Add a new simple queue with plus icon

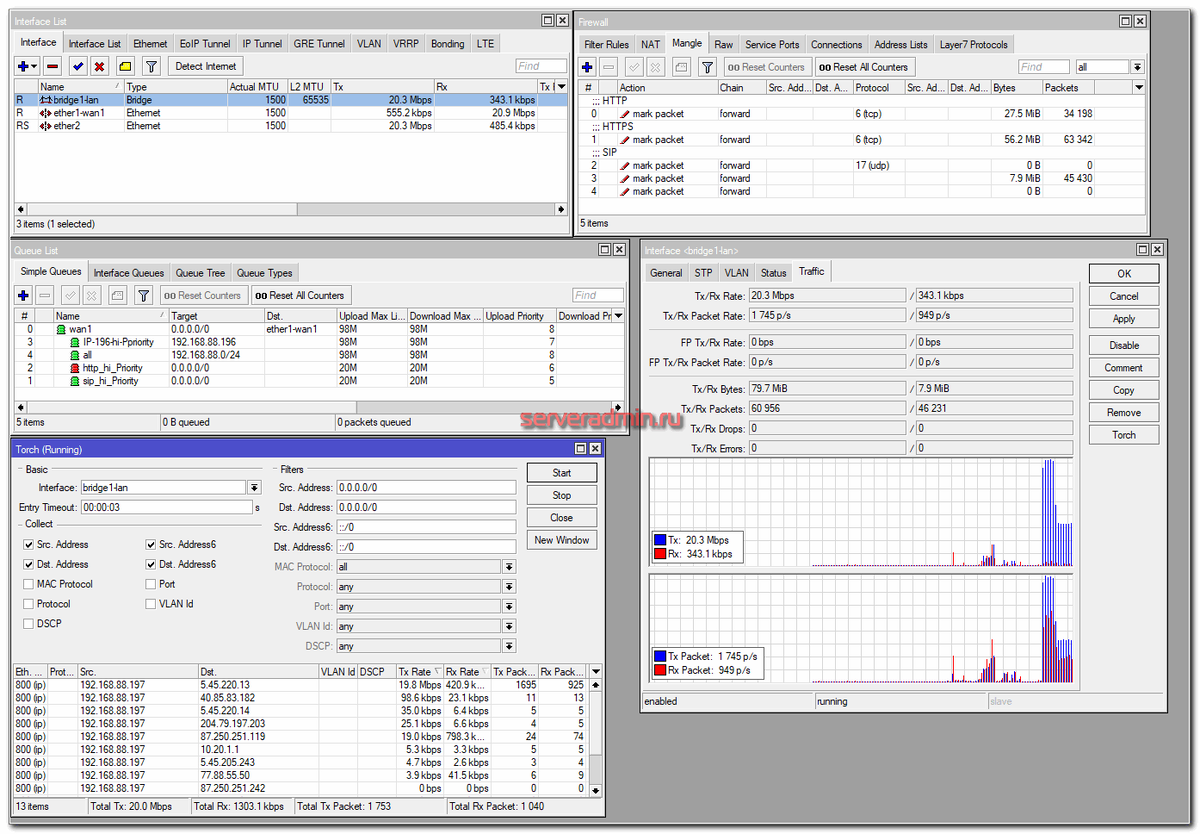click(x=23, y=295)
